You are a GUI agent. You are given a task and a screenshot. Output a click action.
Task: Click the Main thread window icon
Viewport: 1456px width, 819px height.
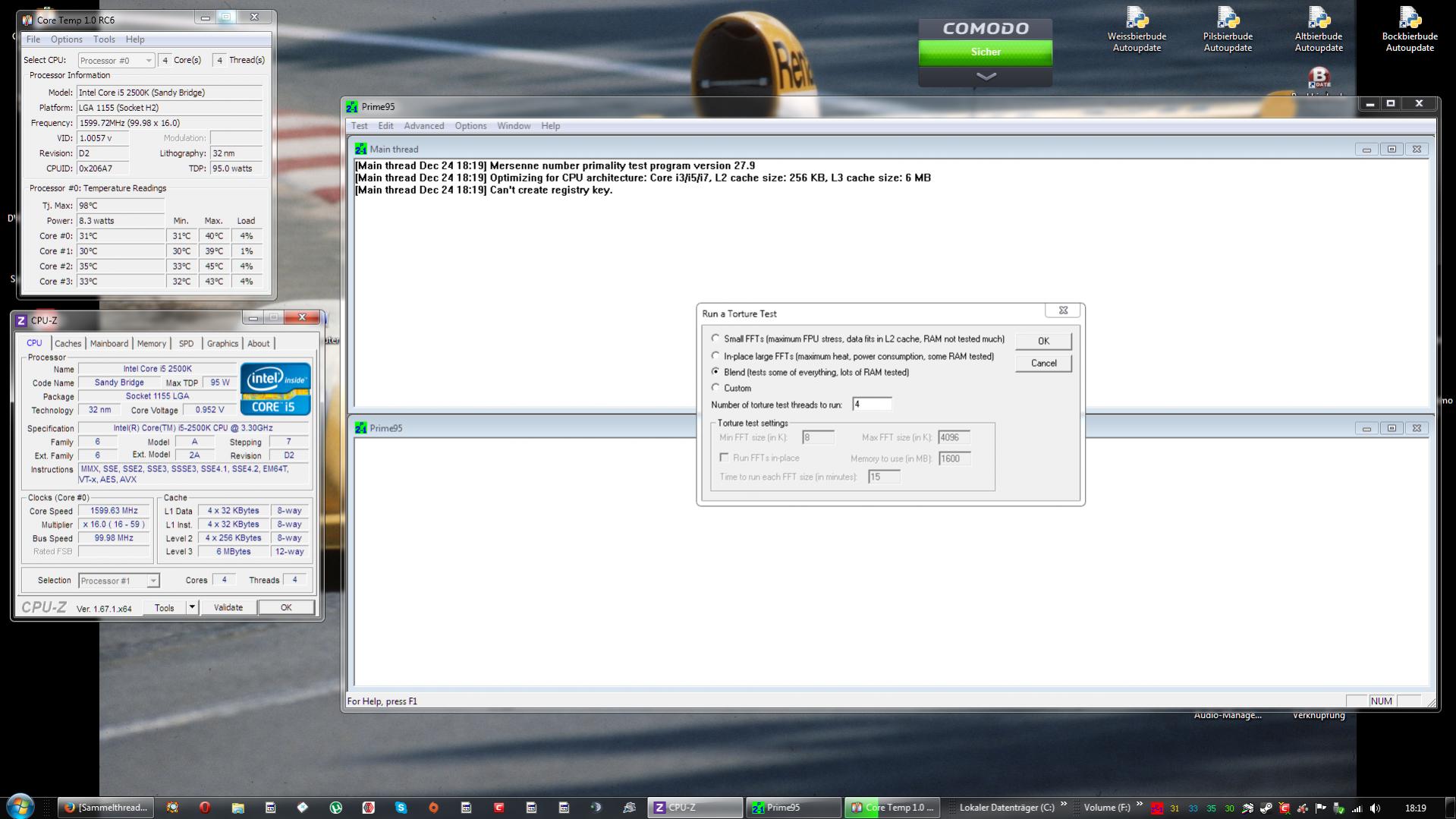tap(360, 150)
